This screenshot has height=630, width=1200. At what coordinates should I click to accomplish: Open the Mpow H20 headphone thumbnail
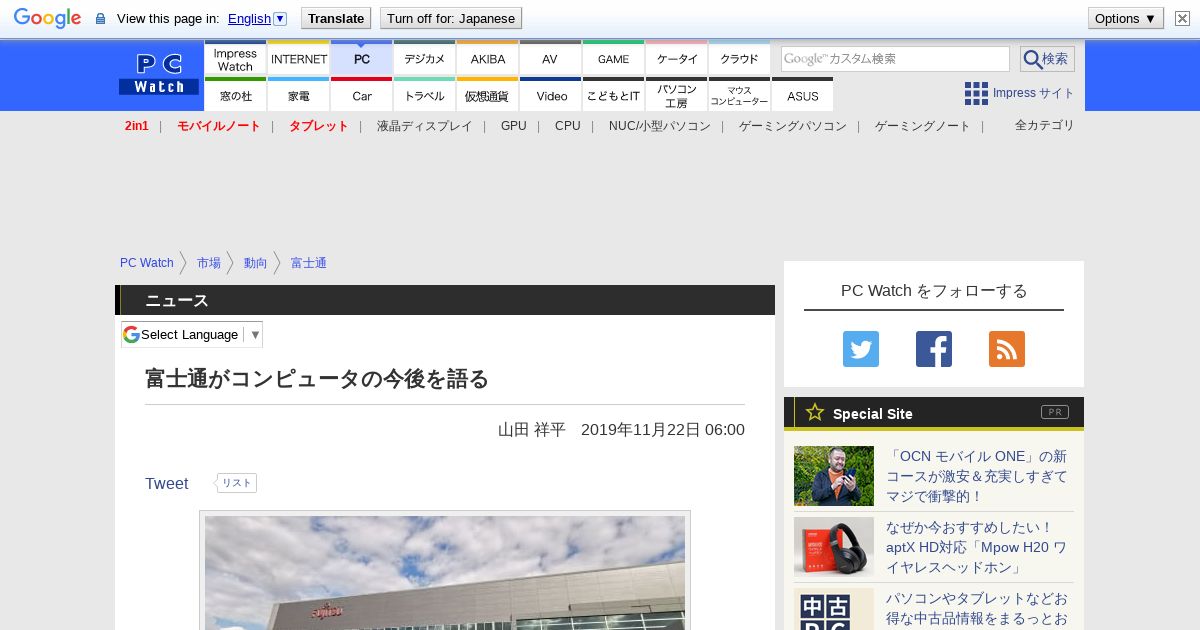point(834,547)
